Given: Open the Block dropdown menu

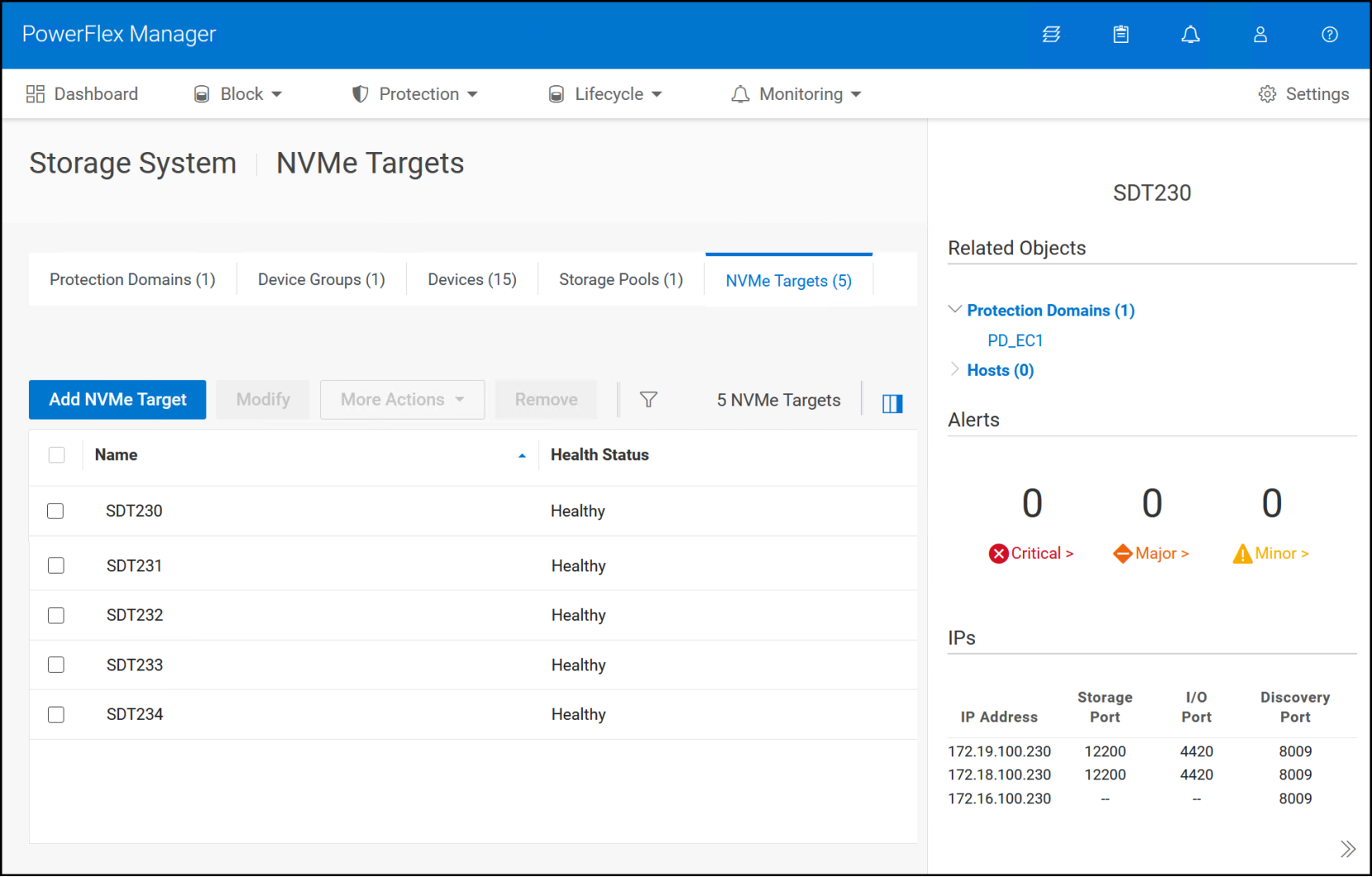Looking at the screenshot, I should pyautogui.click(x=238, y=94).
